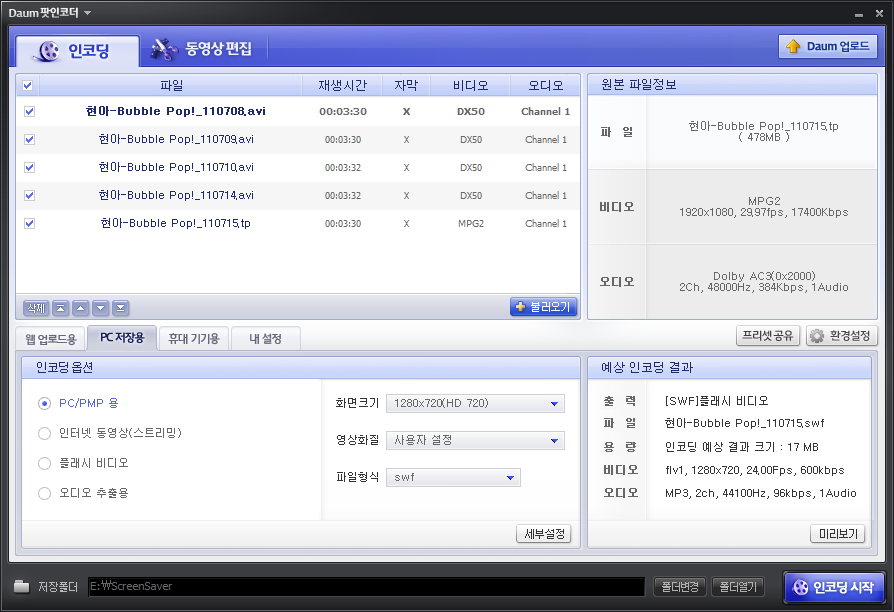Click the 미리보기 preview button
Screen dimensions: 894x612
(838, 534)
